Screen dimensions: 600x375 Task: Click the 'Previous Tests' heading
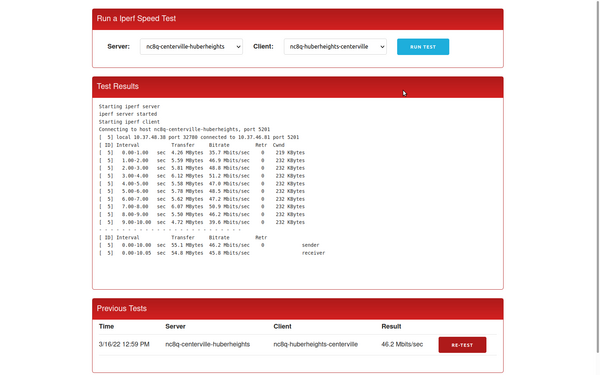tap(122, 308)
